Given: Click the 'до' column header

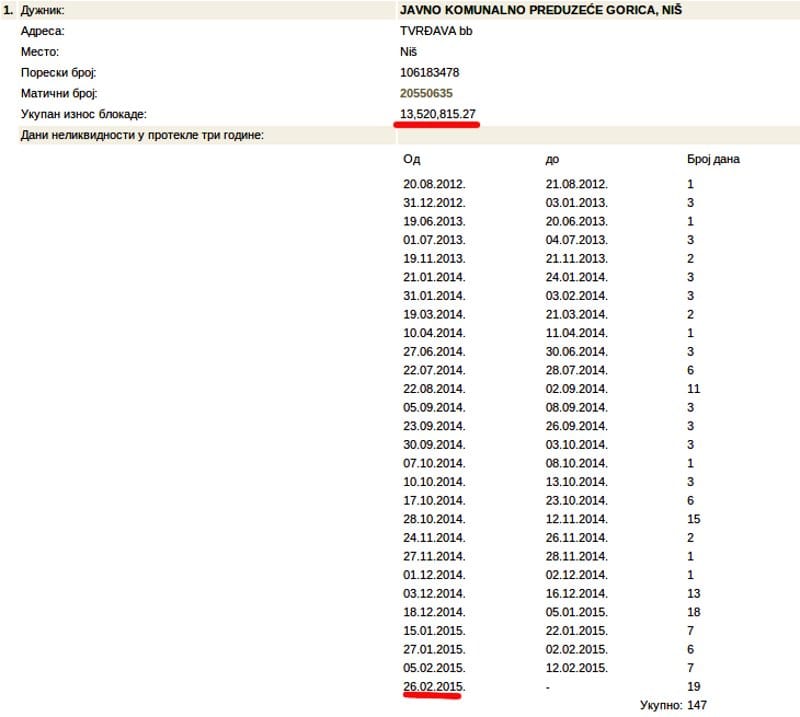Looking at the screenshot, I should 552,159.
